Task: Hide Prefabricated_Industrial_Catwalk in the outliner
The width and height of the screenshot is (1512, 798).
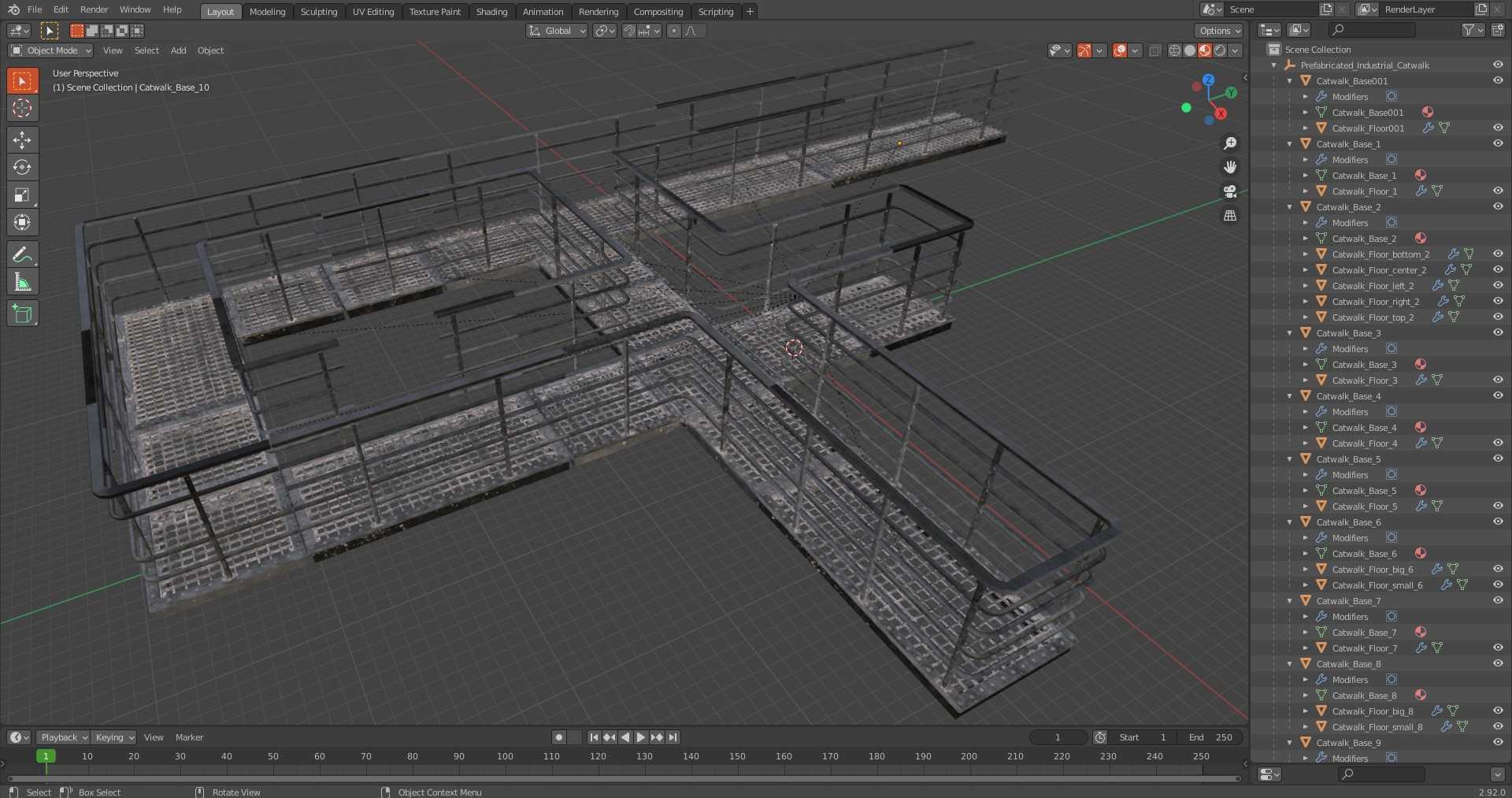Action: tap(1498, 65)
